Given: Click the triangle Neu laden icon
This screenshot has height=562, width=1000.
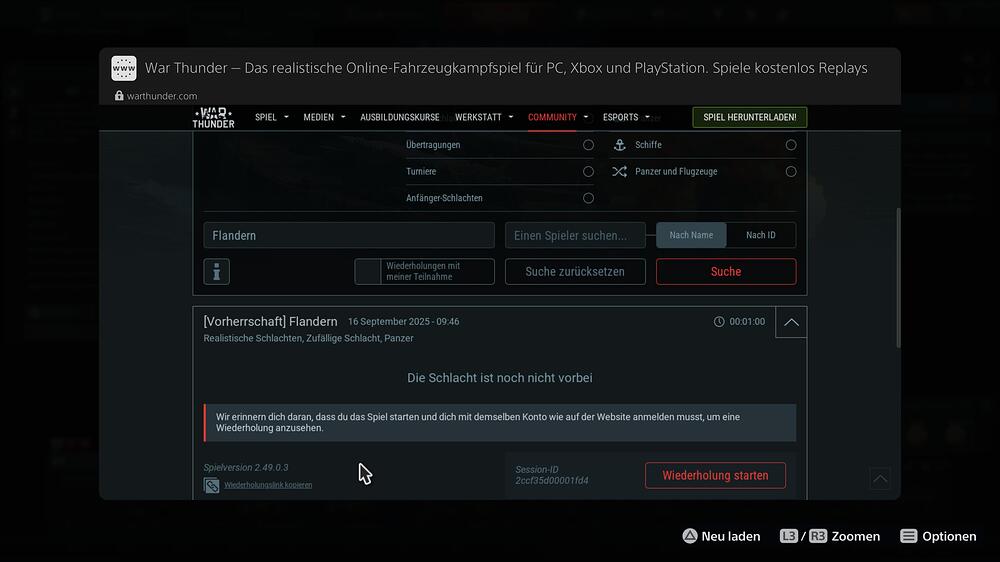Looking at the screenshot, I should [x=690, y=536].
